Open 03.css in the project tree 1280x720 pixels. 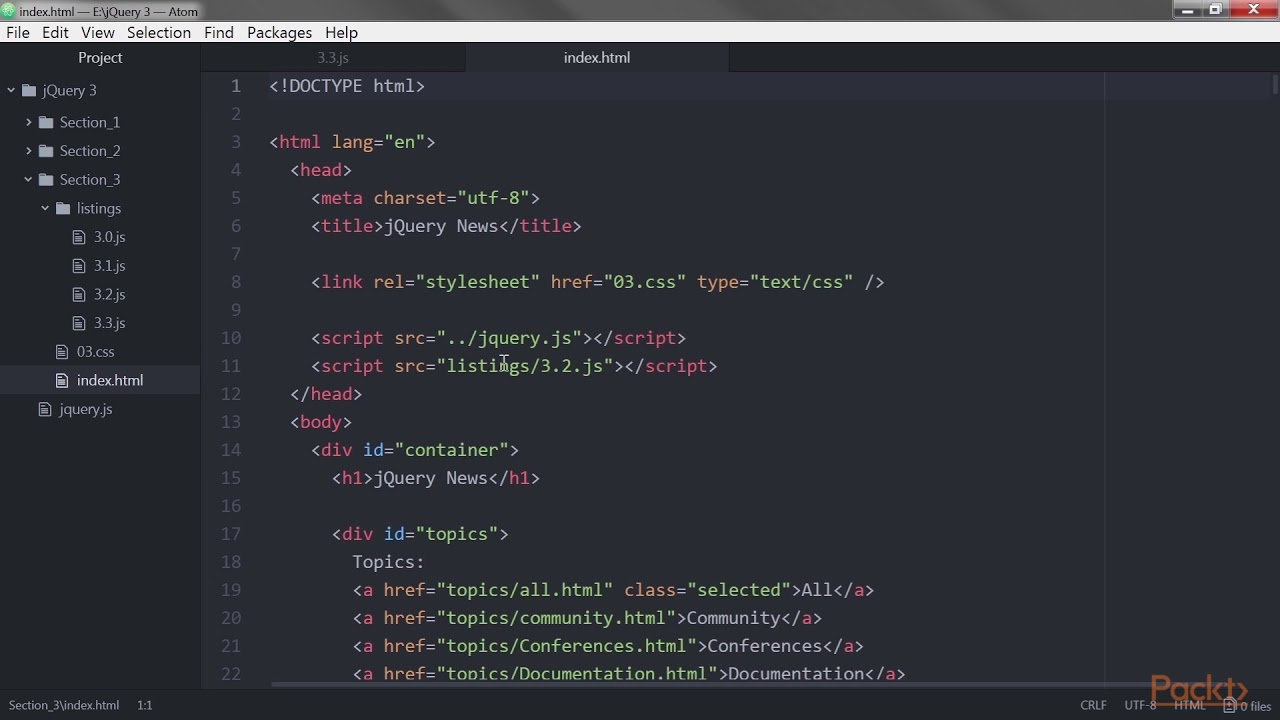tap(96, 352)
